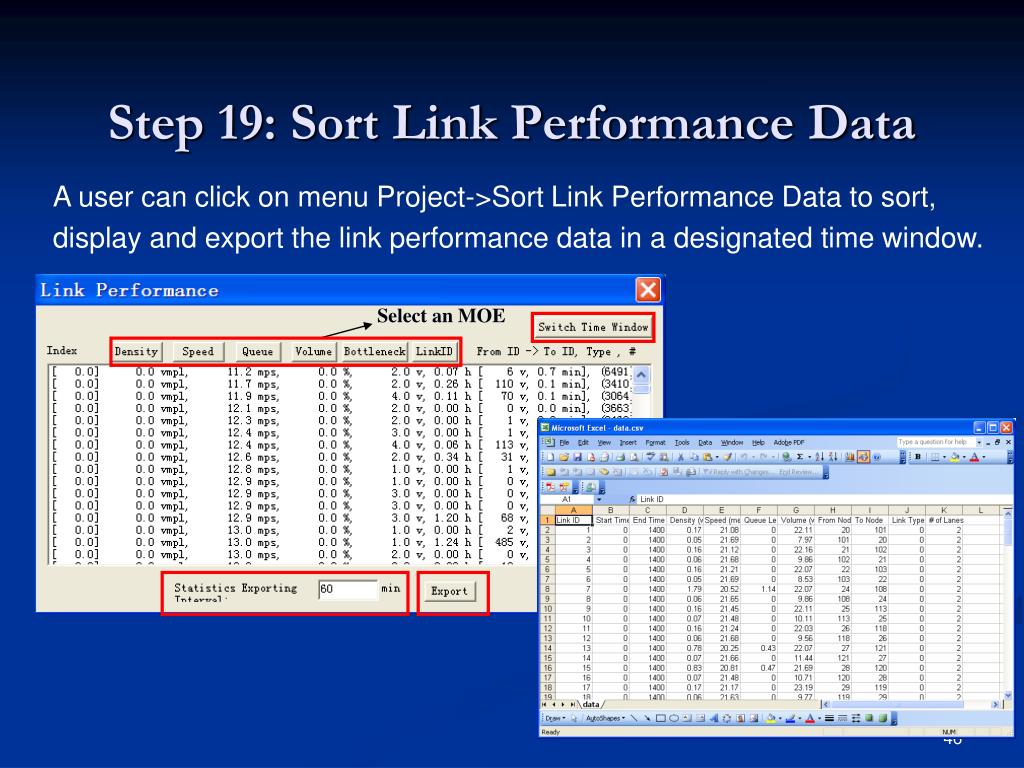Image resolution: width=1024 pixels, height=768 pixels.
Task: Click Excel New workbook icon
Action: point(550,456)
